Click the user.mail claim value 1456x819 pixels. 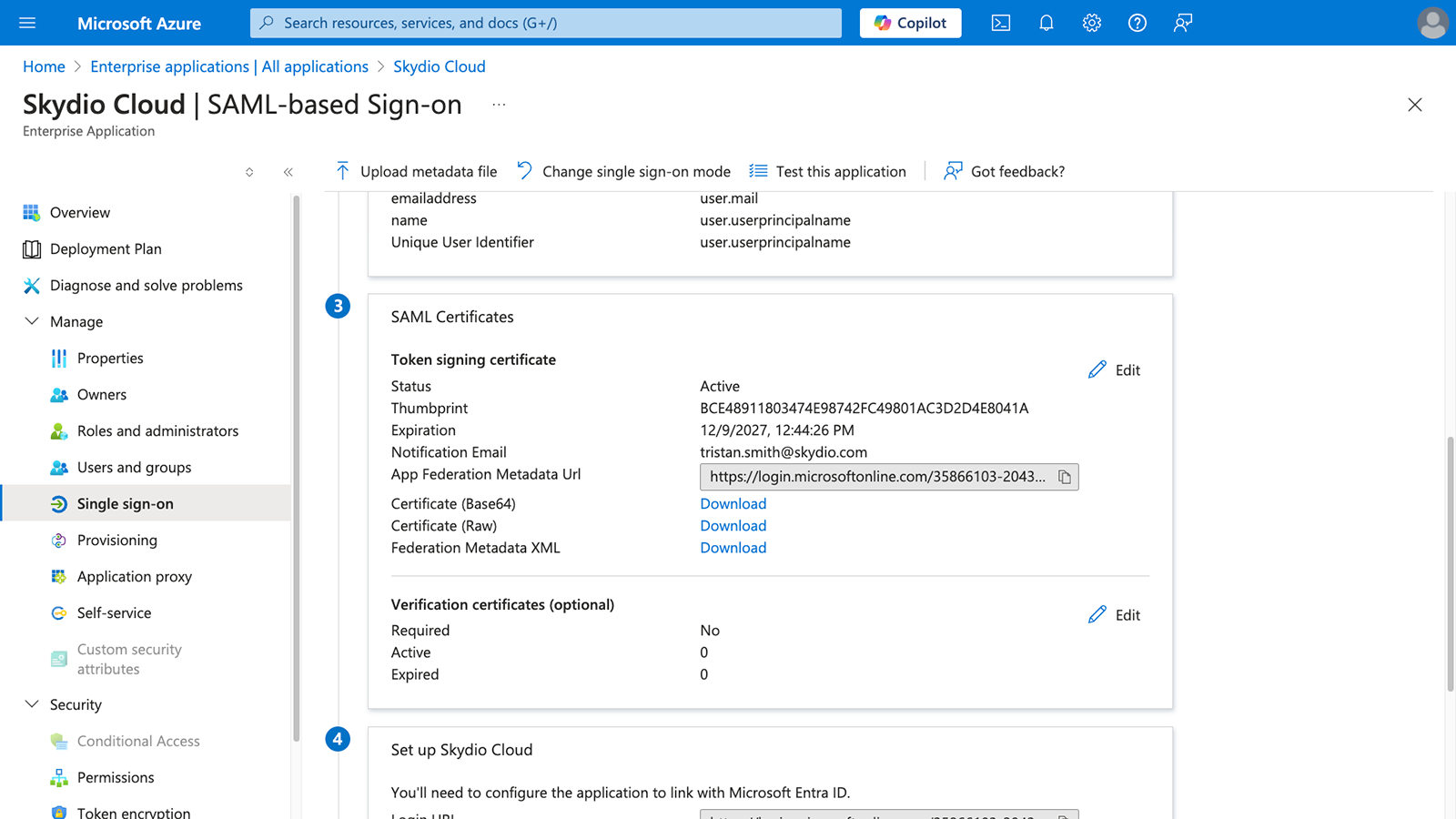(x=729, y=198)
